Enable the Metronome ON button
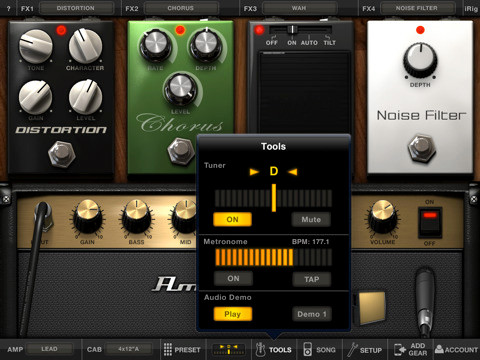Viewport: 480px width, 360px height. click(233, 279)
